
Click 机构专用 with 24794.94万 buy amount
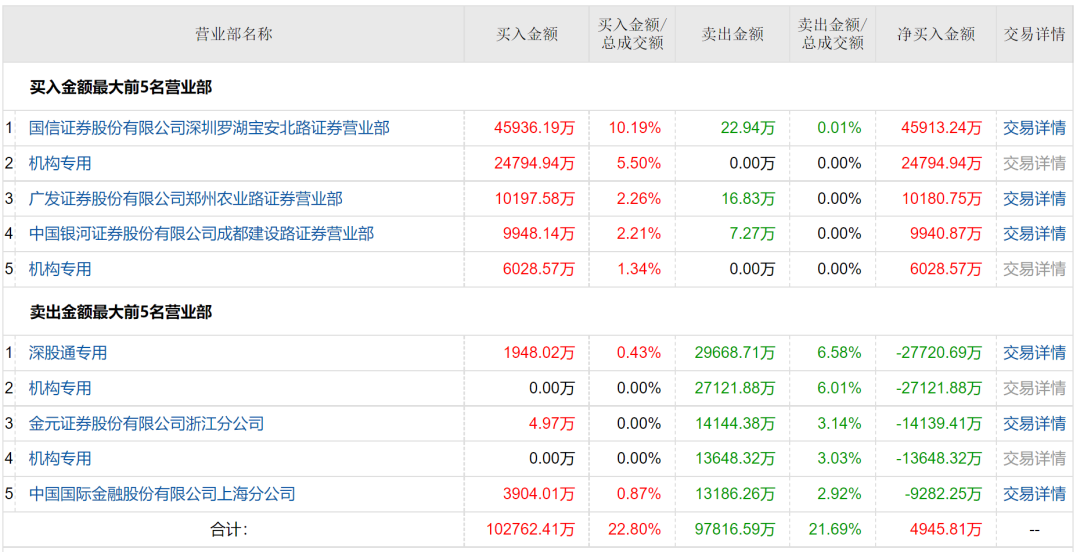coord(60,163)
